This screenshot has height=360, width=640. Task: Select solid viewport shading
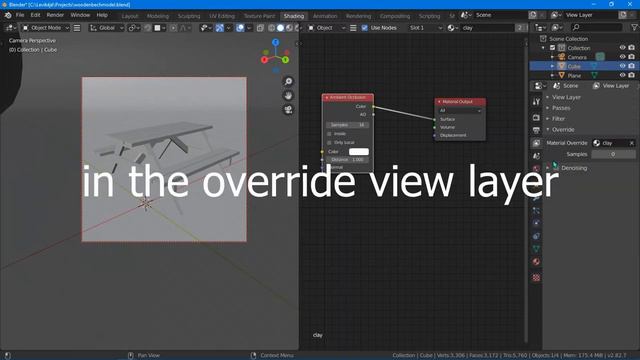click(280, 28)
